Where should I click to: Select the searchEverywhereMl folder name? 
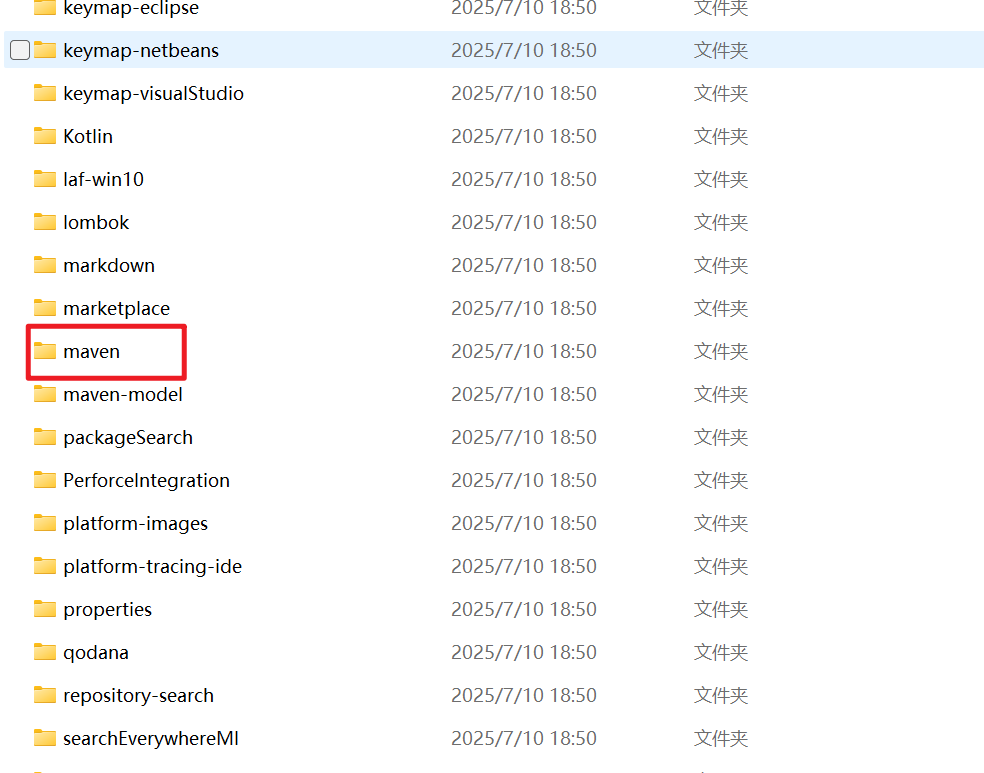[151, 739]
